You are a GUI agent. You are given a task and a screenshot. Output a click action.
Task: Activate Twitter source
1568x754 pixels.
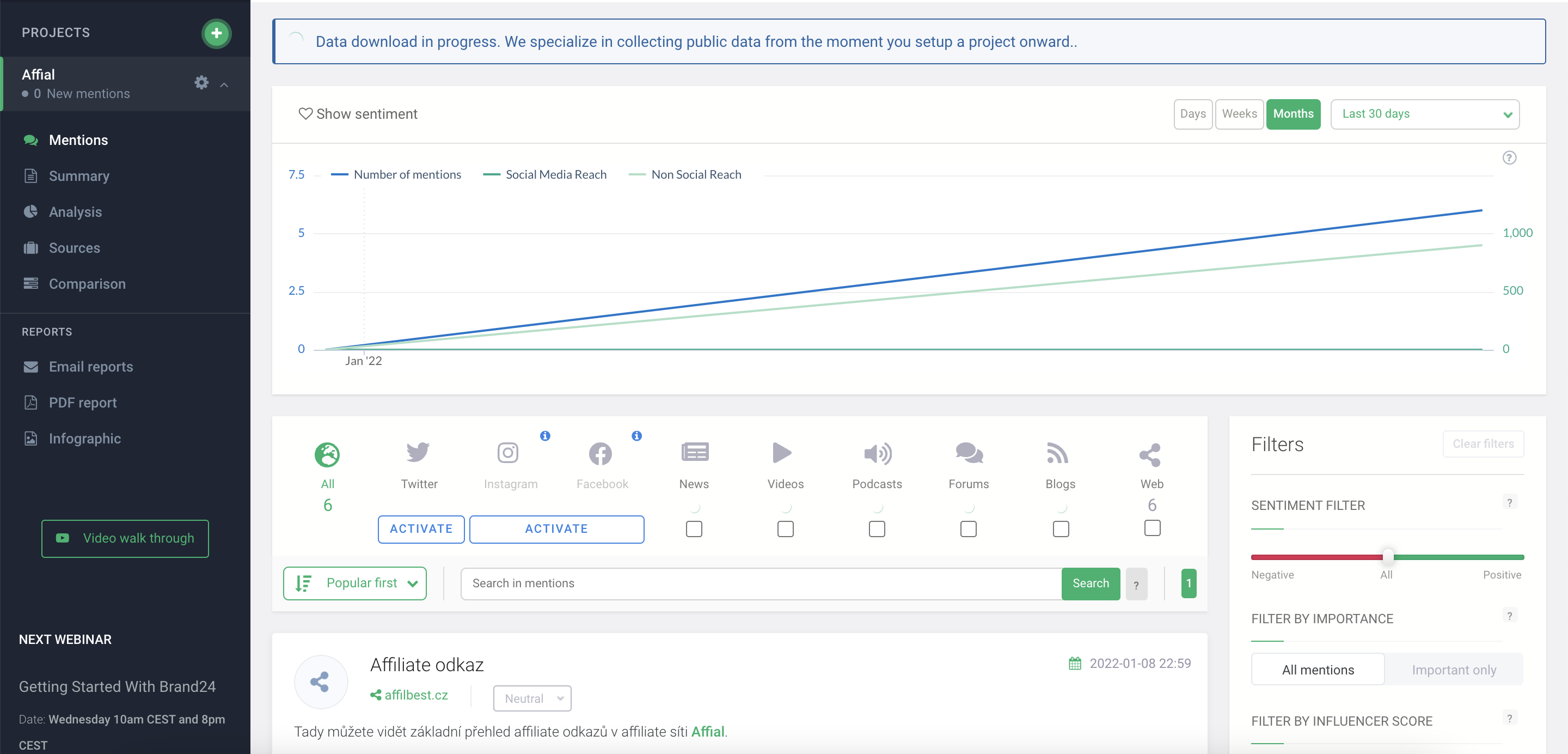coord(421,529)
